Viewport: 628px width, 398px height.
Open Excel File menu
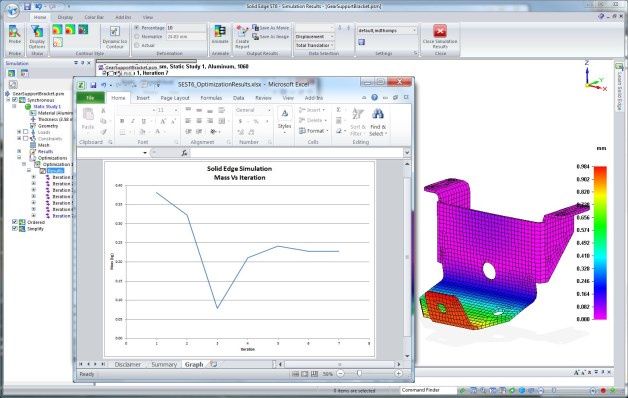(91, 98)
